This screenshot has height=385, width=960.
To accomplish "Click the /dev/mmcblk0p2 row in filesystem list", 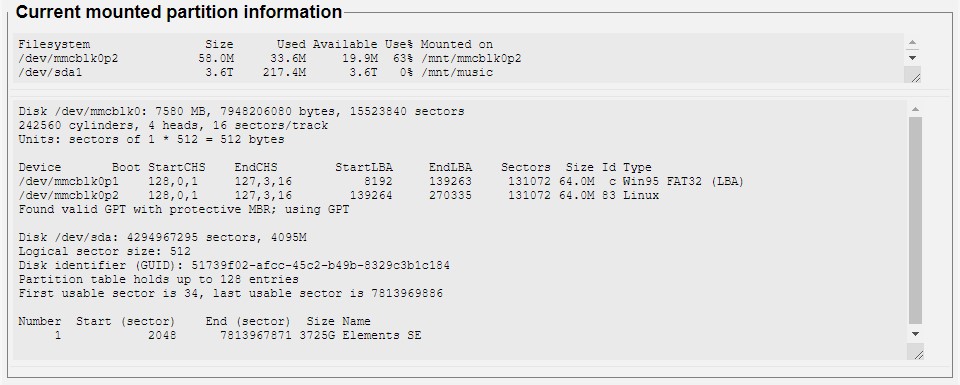I will pyautogui.click(x=269, y=59).
